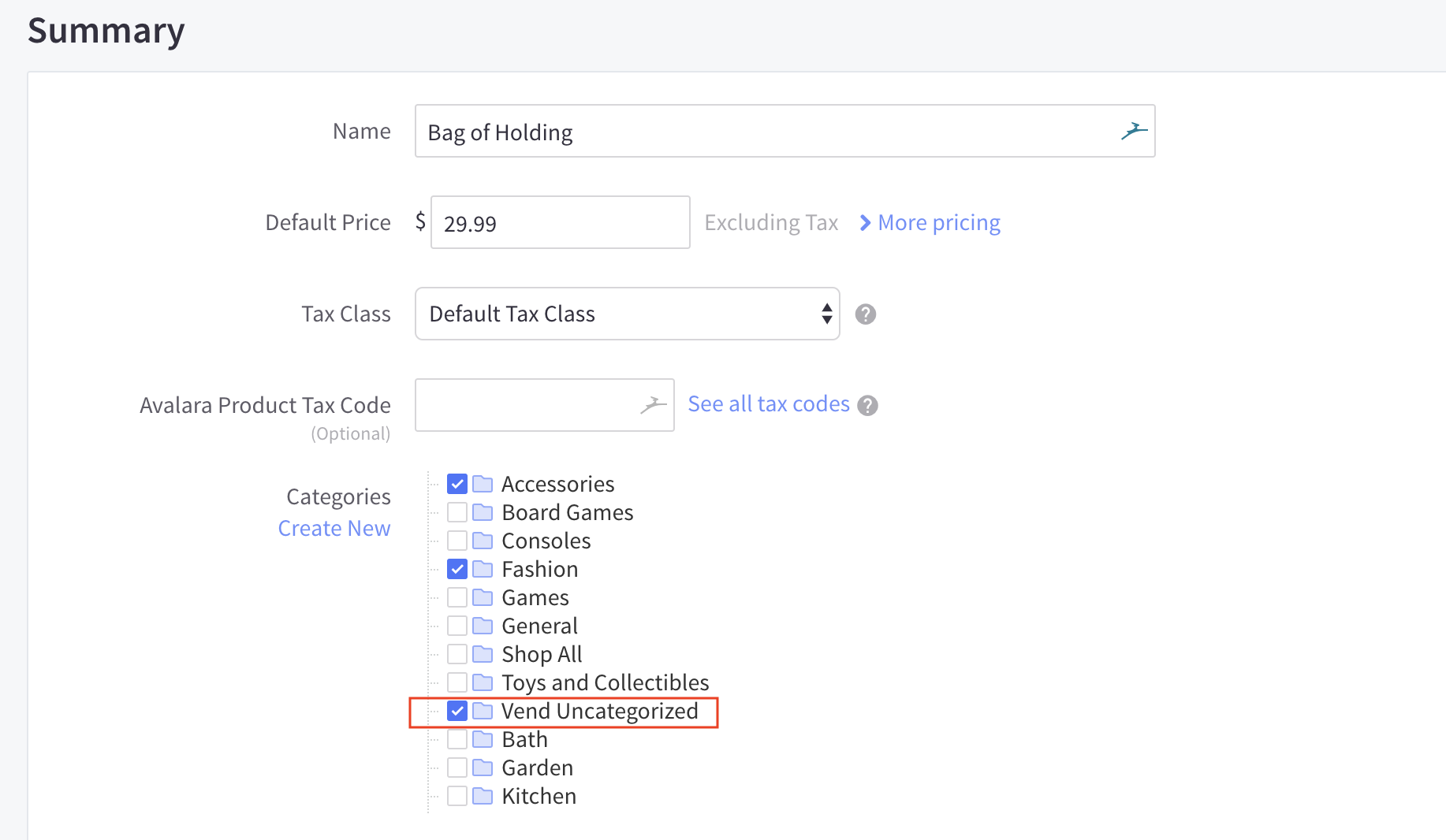Click the help icon beside Tax Class
The width and height of the screenshot is (1446, 840).
click(x=866, y=314)
